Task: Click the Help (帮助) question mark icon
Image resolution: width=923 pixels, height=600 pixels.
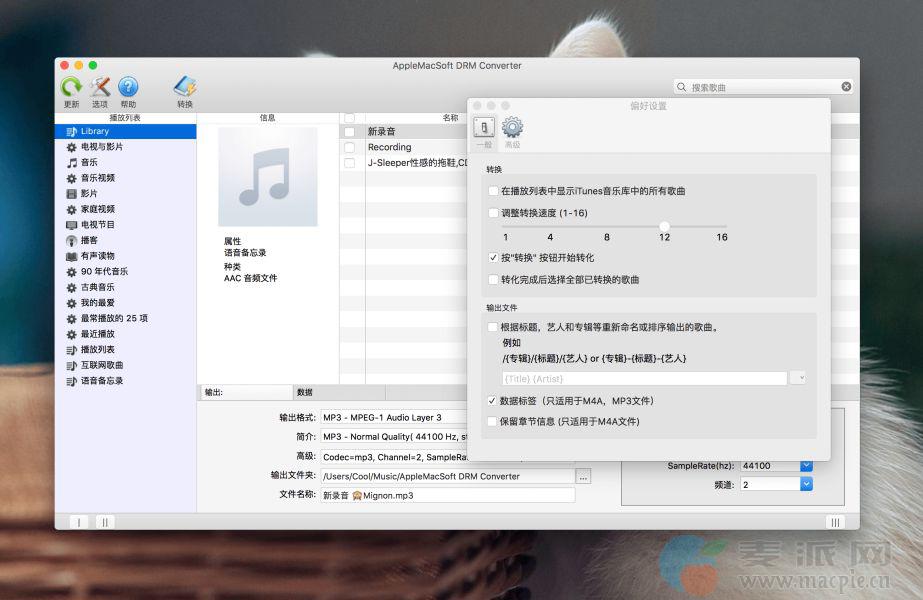Action: pos(128,88)
